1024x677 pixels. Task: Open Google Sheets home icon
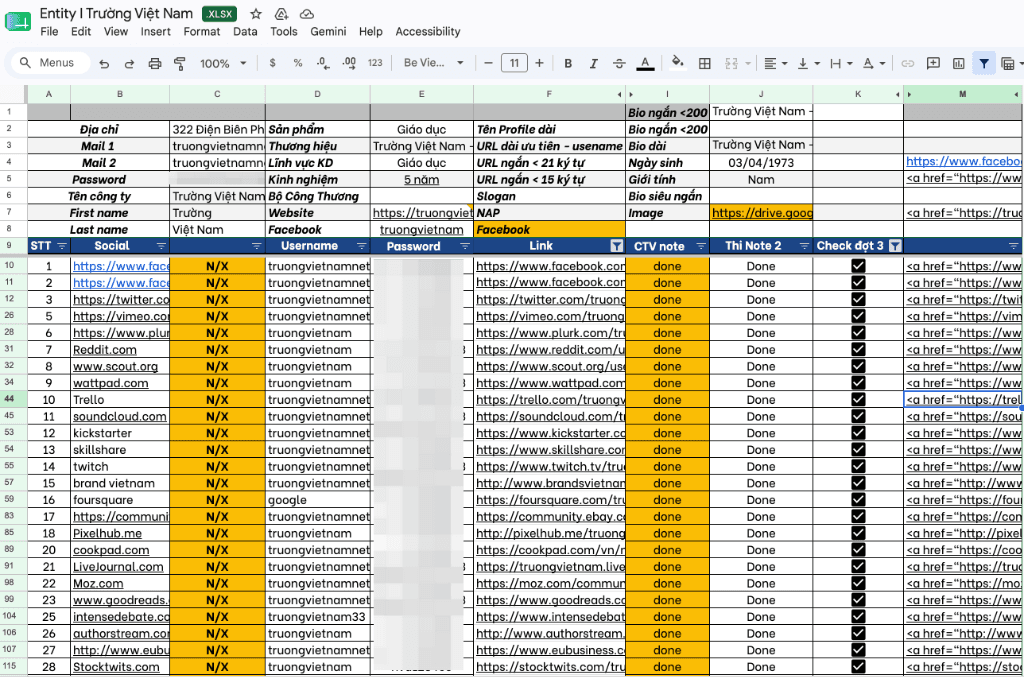point(18,22)
